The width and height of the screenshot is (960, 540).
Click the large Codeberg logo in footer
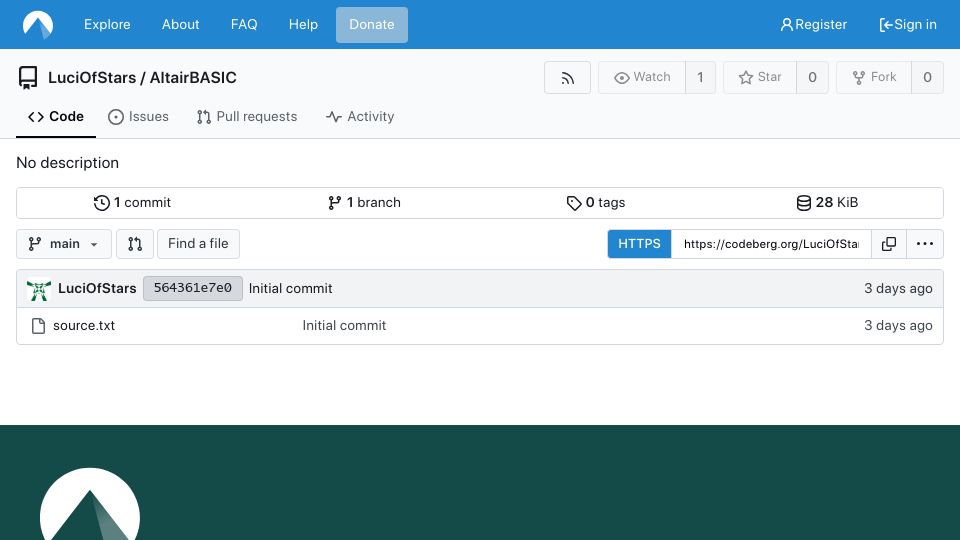point(90,504)
